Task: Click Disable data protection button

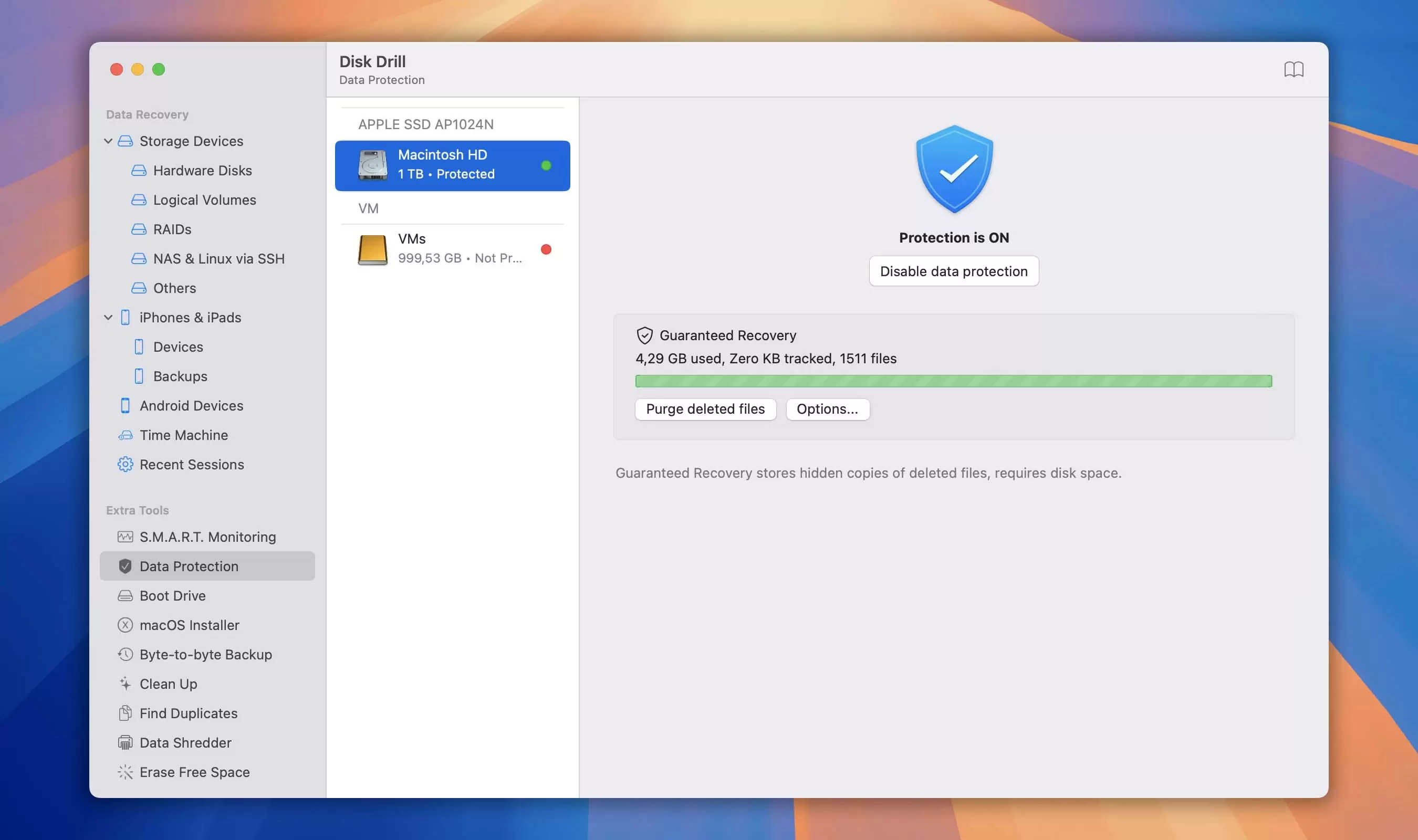Action: [954, 271]
